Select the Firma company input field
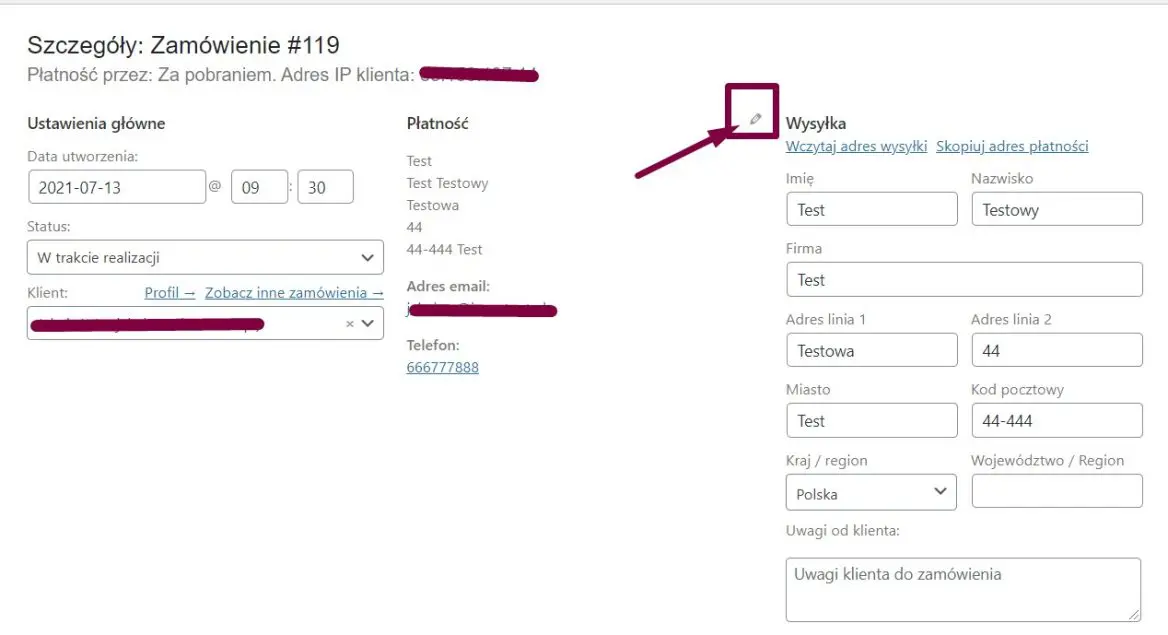1168x635 pixels. [963, 279]
